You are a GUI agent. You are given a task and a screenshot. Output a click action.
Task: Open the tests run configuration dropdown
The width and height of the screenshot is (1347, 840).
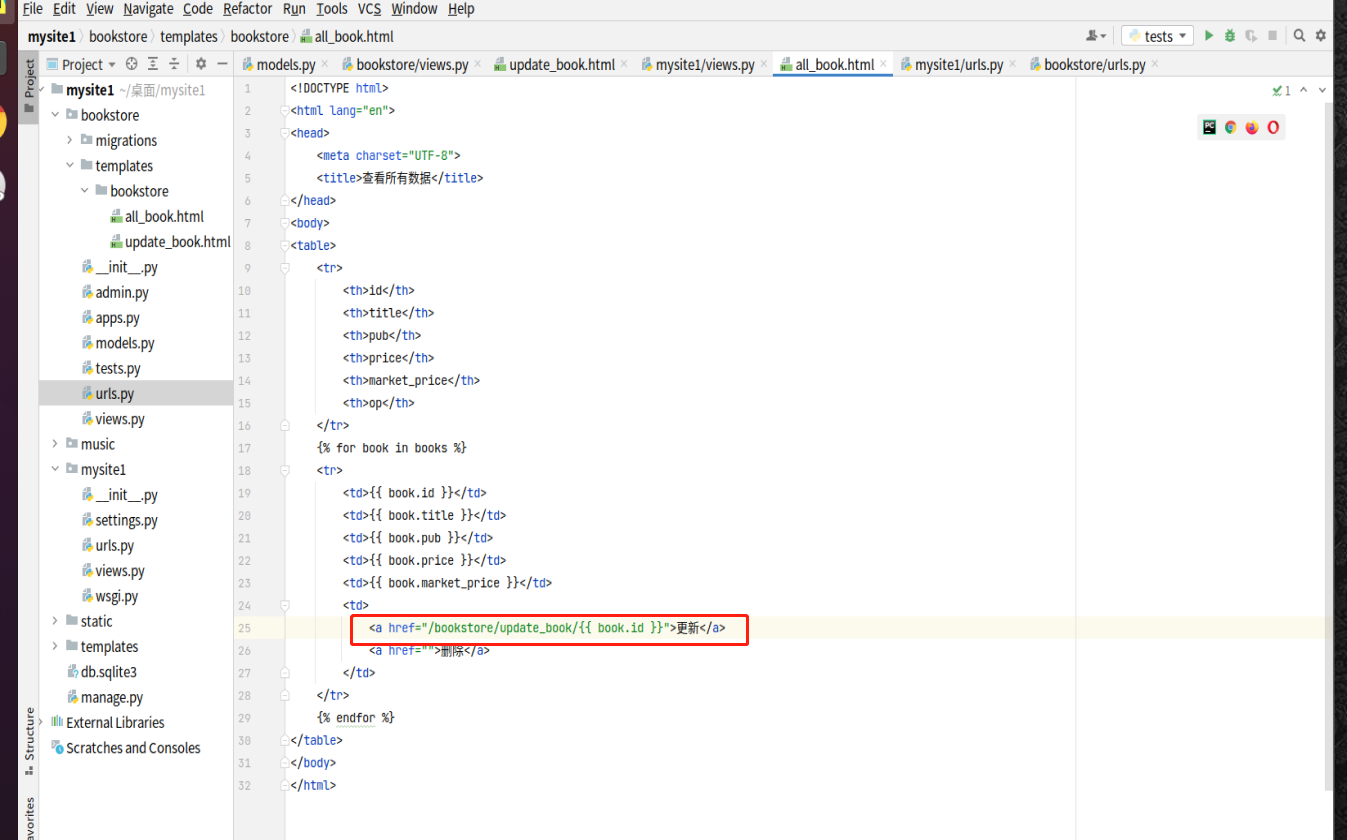[x=1157, y=36]
